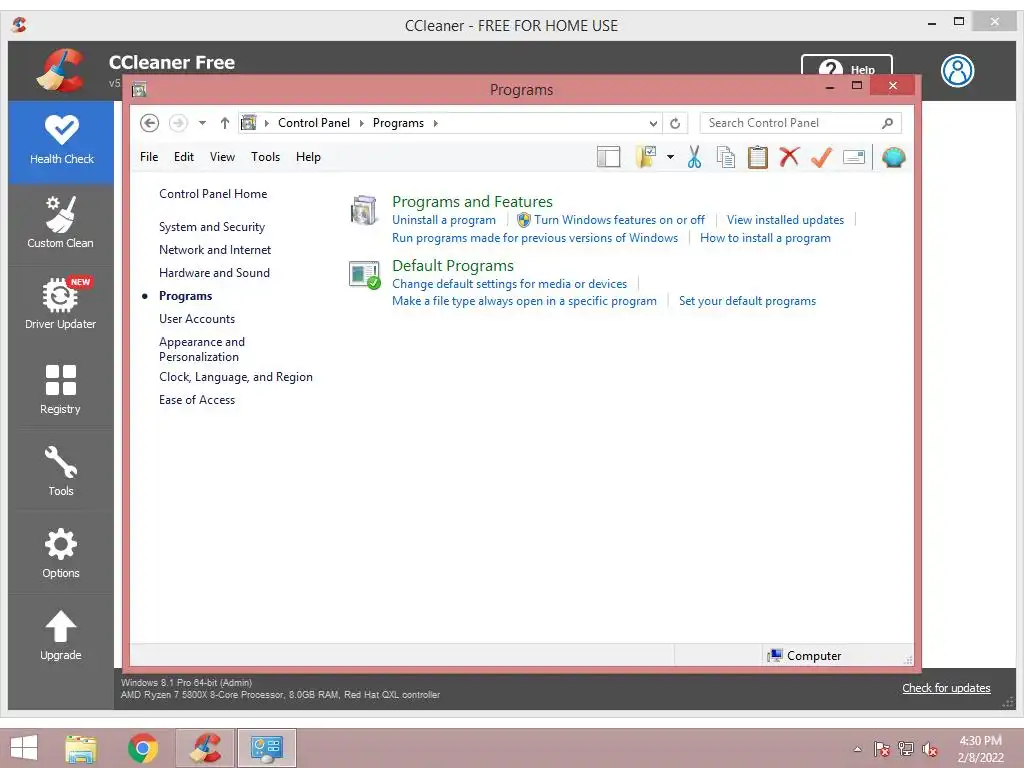
Task: Open the Windows Start button
Action: coord(24,748)
